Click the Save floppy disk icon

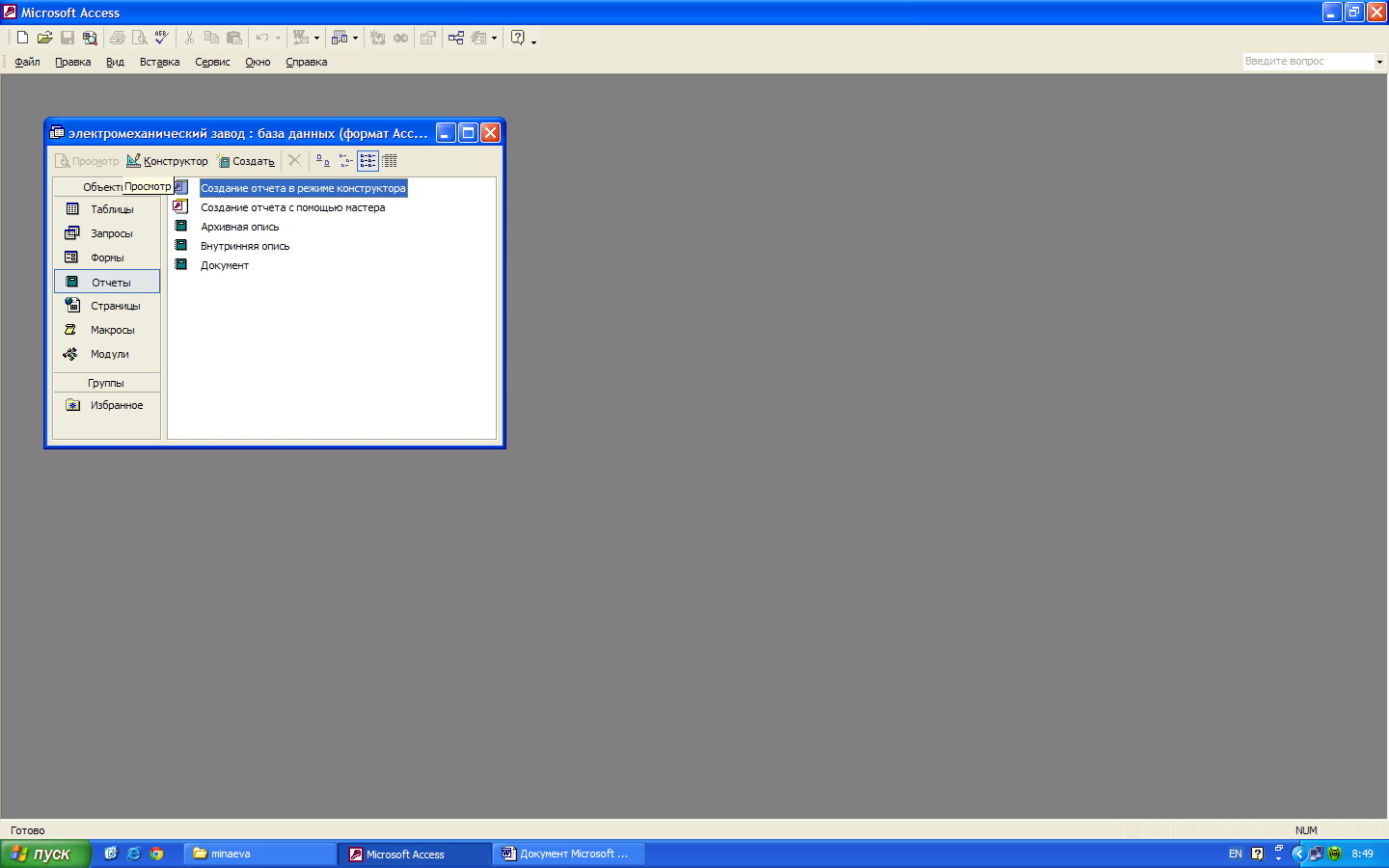(x=68, y=38)
